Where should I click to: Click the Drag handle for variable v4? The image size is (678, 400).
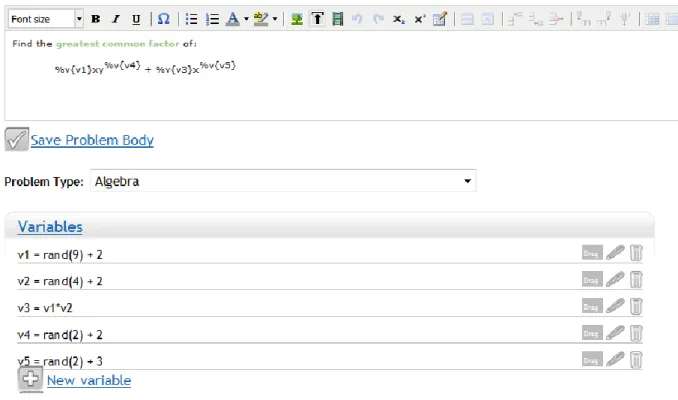click(592, 333)
